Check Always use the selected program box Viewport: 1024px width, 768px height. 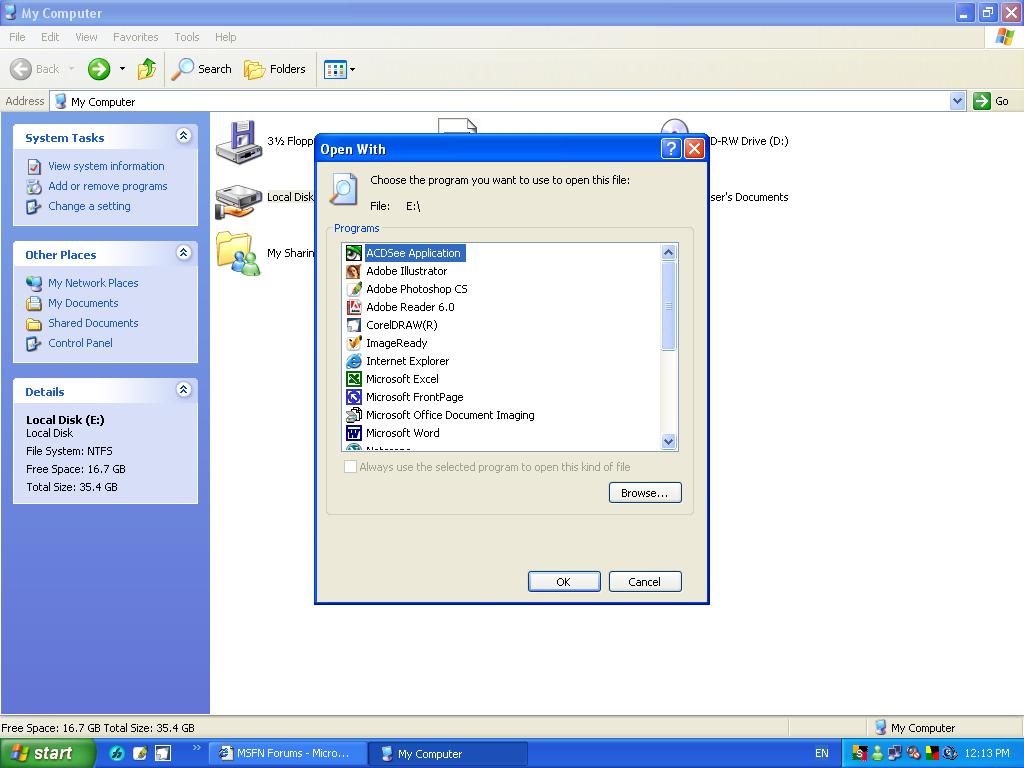pos(351,466)
